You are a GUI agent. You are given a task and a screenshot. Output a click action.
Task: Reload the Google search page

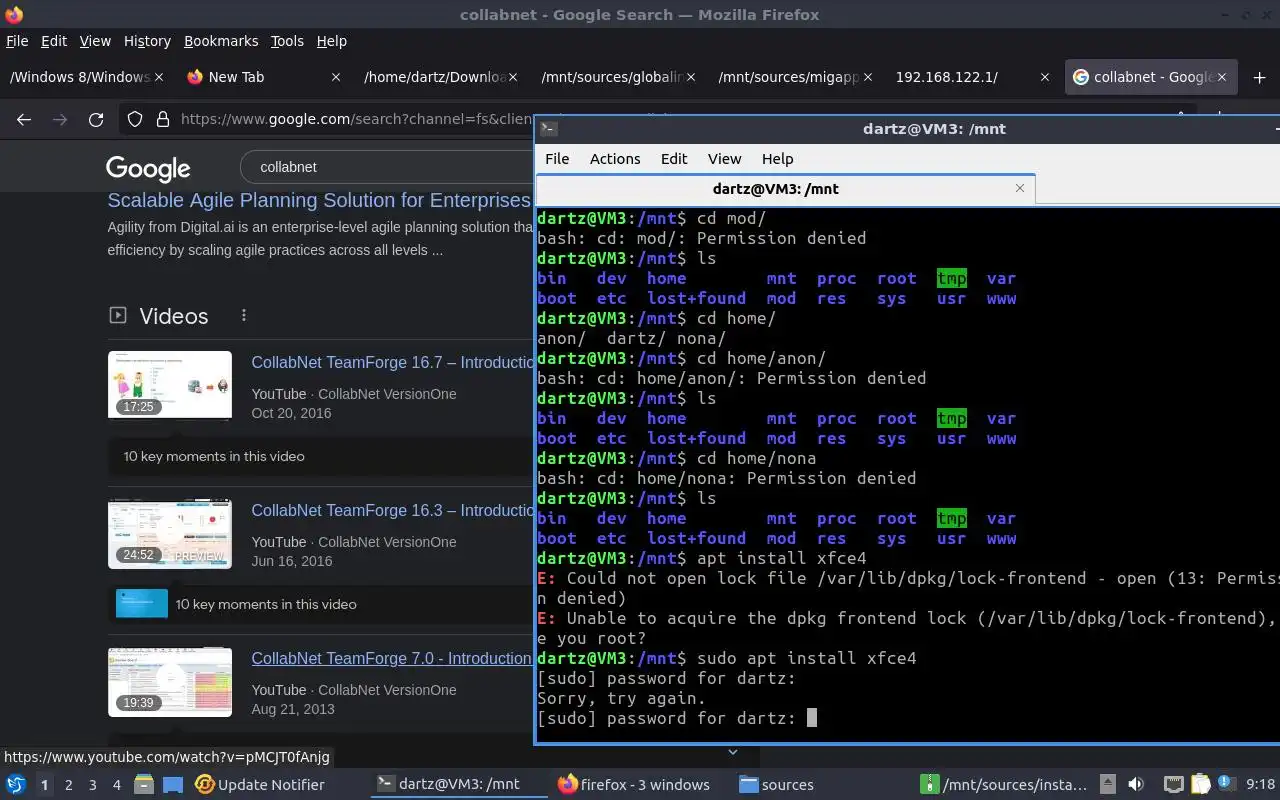96,119
